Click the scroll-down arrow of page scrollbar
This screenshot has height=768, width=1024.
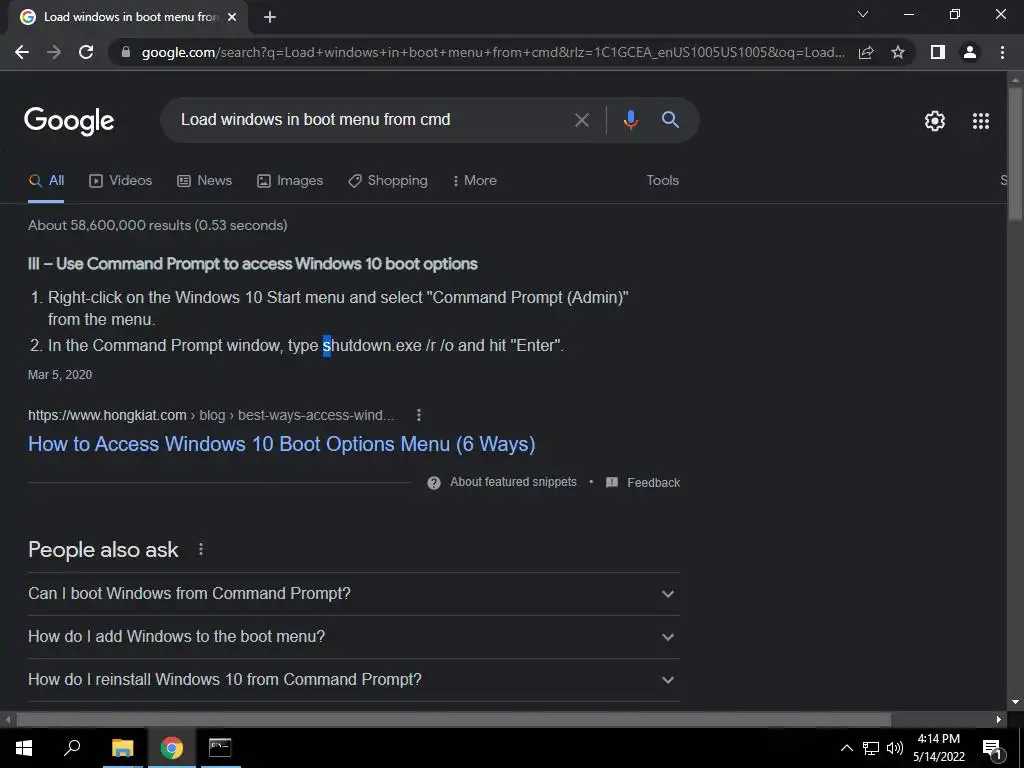[x=1015, y=702]
